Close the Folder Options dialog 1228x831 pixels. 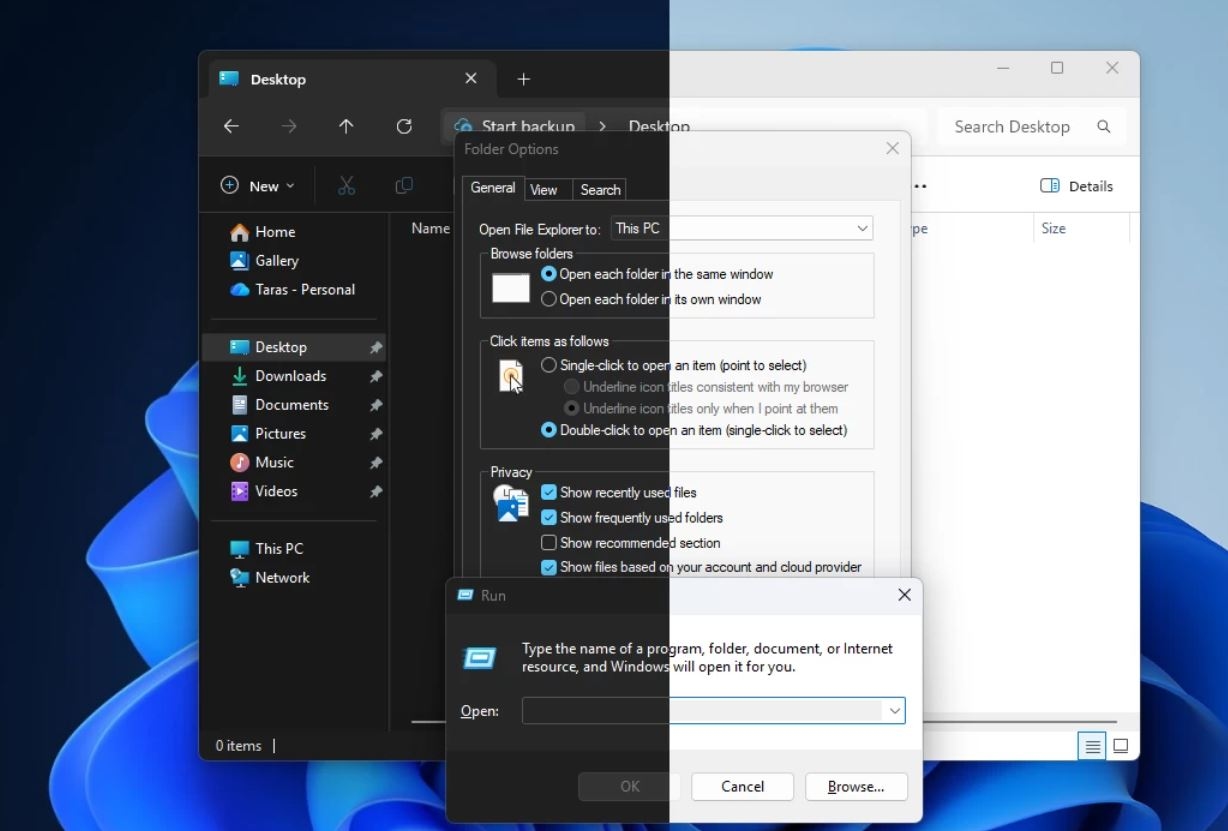point(892,149)
